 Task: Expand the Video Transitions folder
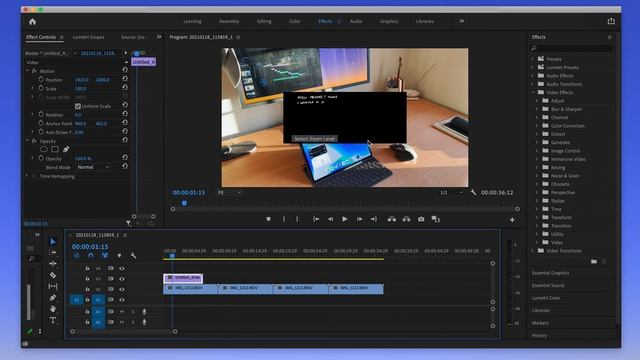[532, 251]
